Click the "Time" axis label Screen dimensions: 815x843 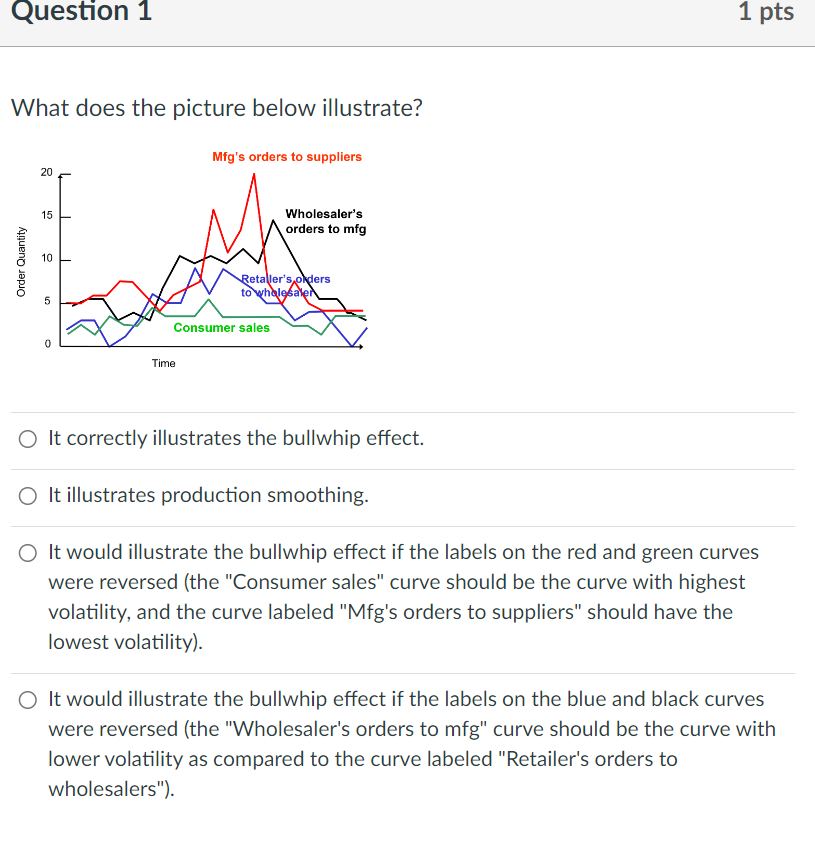[164, 363]
